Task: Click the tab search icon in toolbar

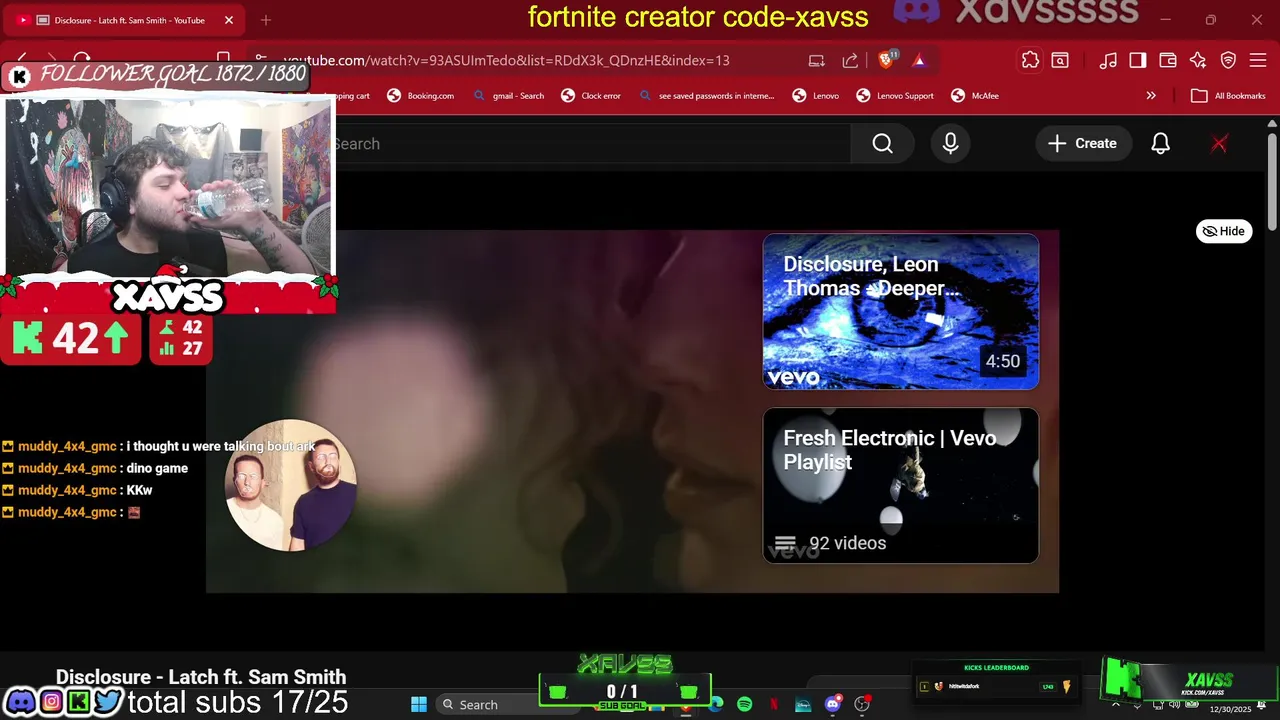Action: [x=1060, y=60]
